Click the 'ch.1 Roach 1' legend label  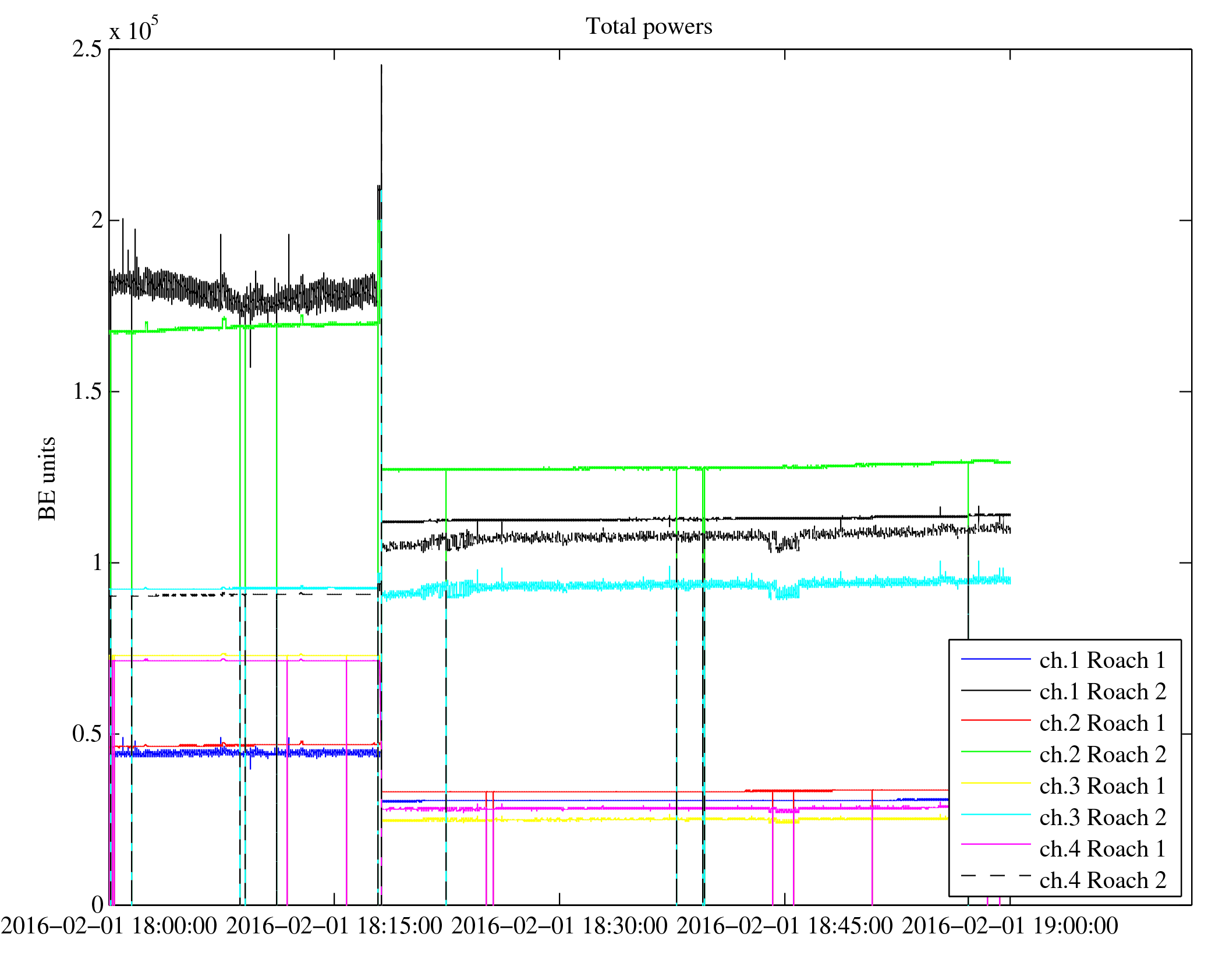pos(1102,660)
